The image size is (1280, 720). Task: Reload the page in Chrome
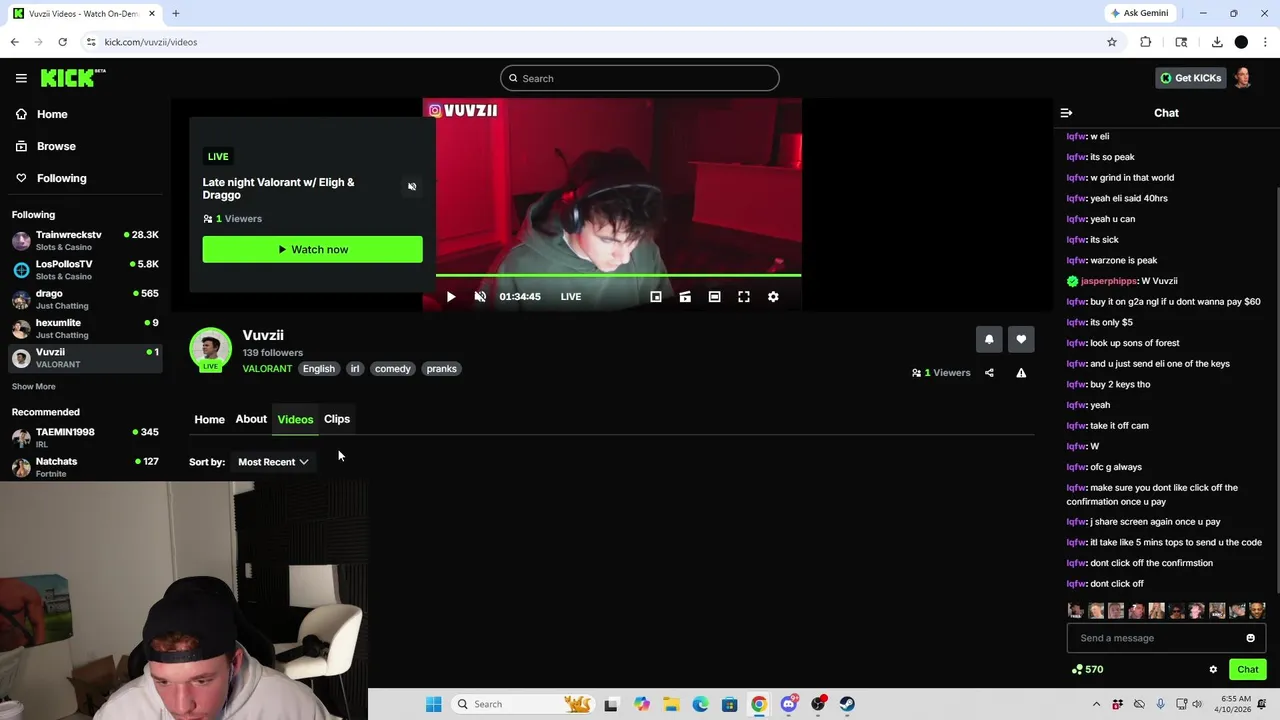coord(62,42)
